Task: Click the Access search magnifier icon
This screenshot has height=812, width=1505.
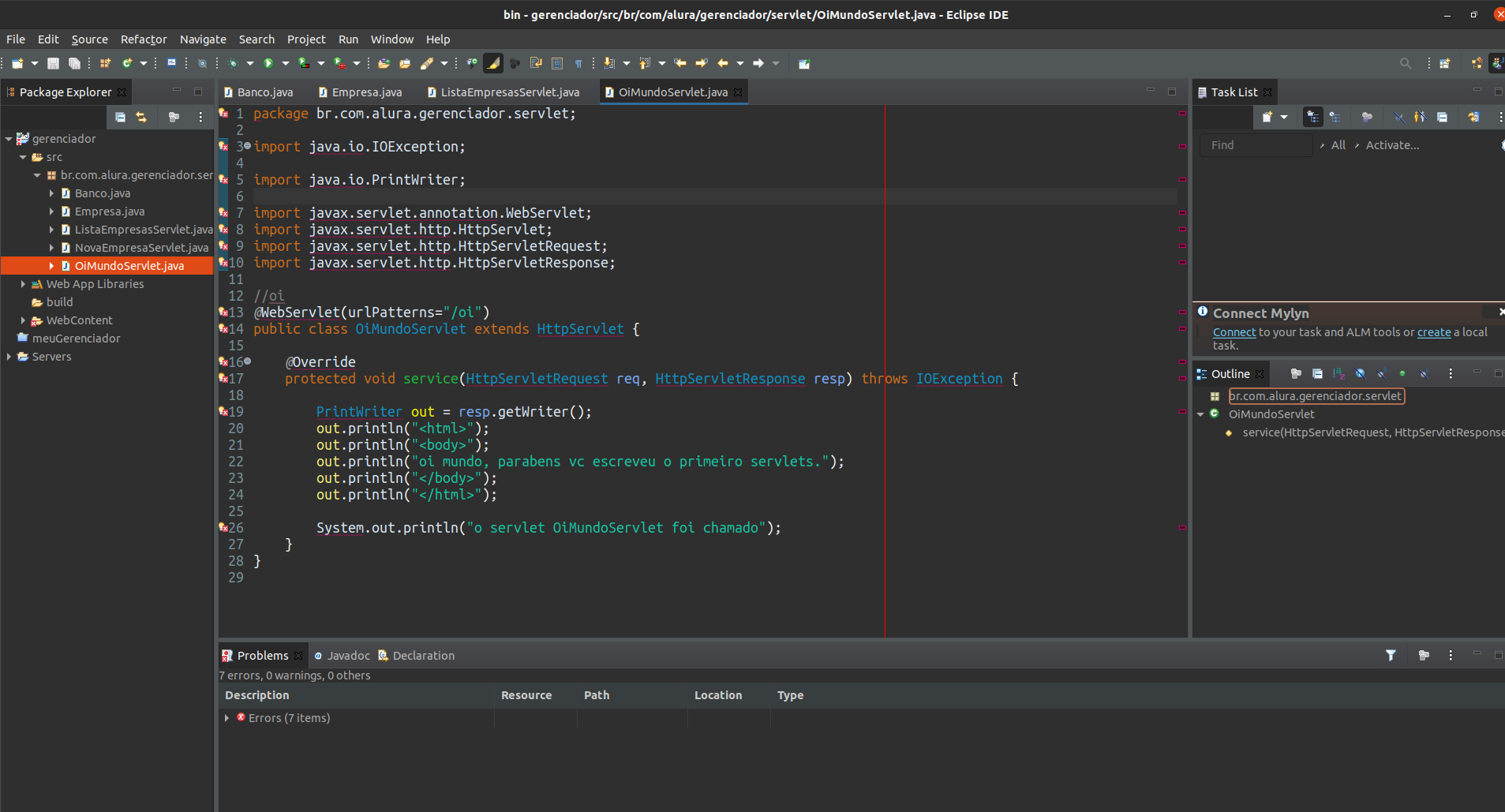Action: 1406,63
